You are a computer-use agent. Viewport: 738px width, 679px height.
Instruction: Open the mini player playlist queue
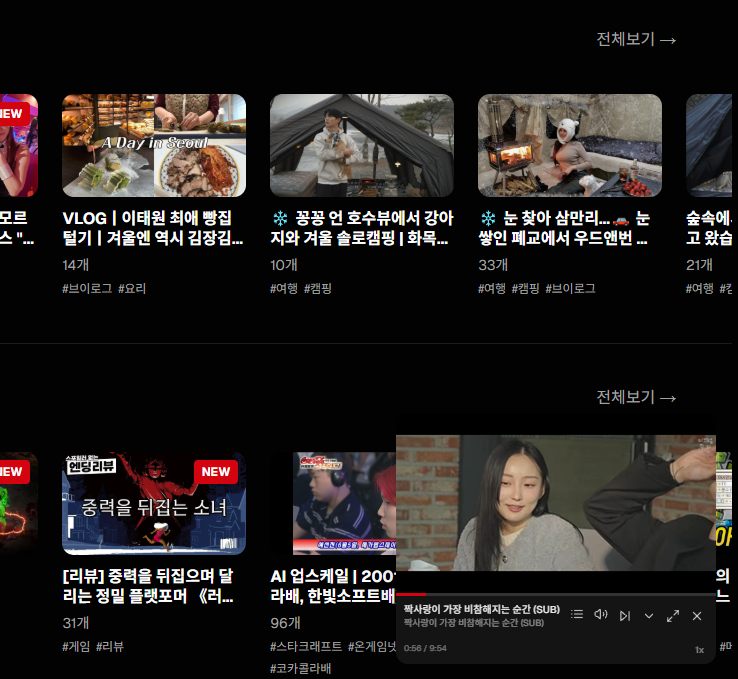pos(577,615)
